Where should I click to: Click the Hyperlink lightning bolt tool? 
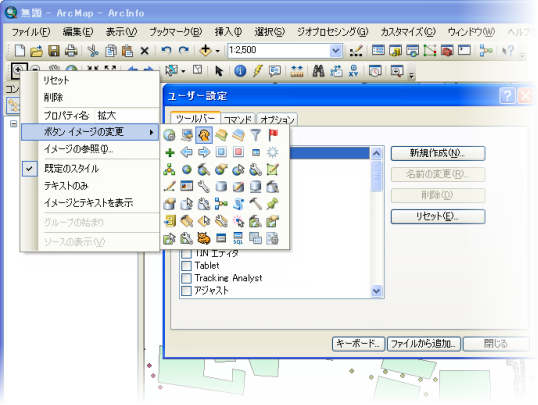257,71
